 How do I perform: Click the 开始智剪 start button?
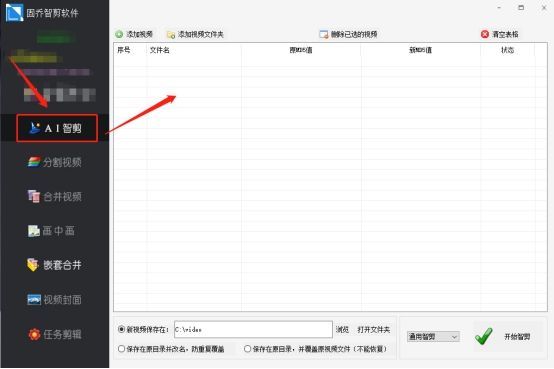517,336
